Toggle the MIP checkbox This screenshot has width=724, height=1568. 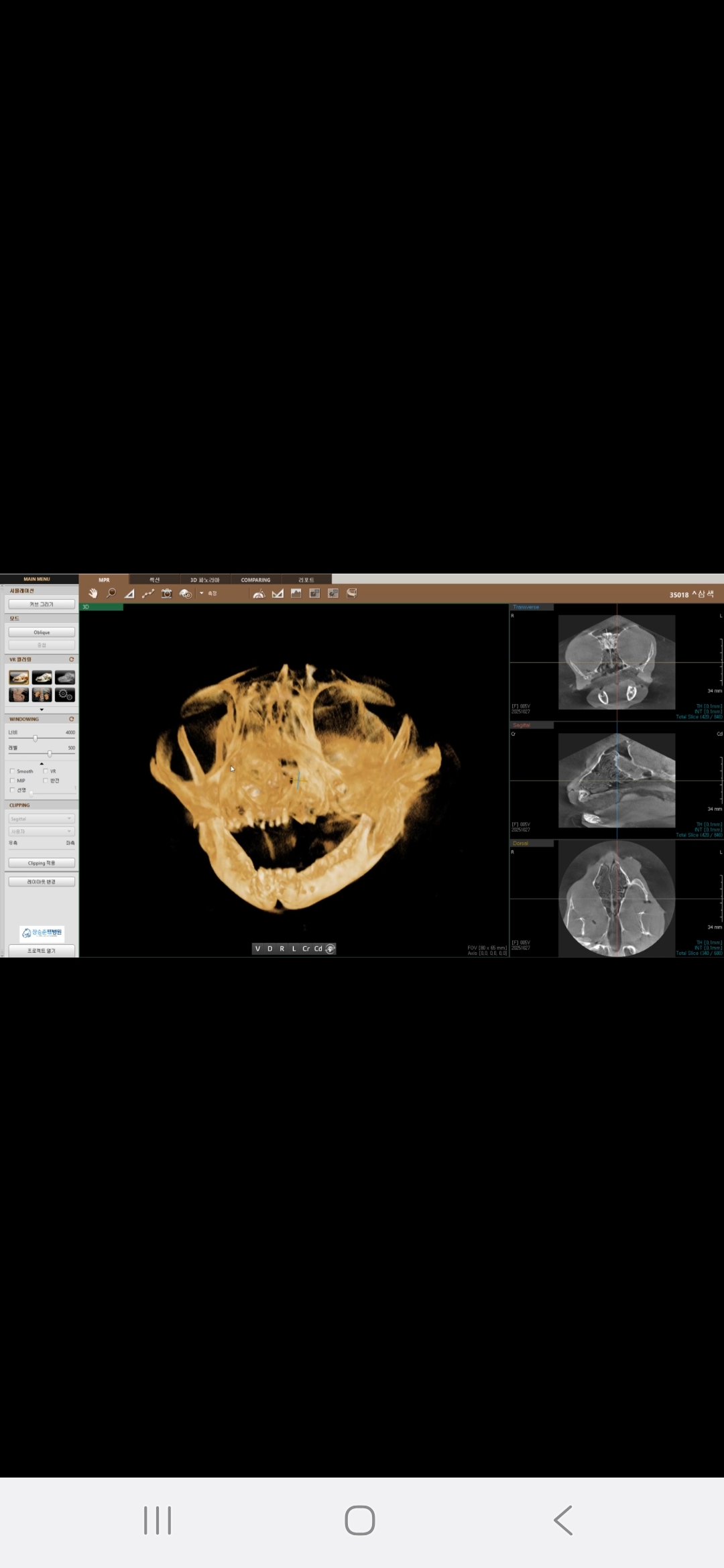[x=12, y=781]
